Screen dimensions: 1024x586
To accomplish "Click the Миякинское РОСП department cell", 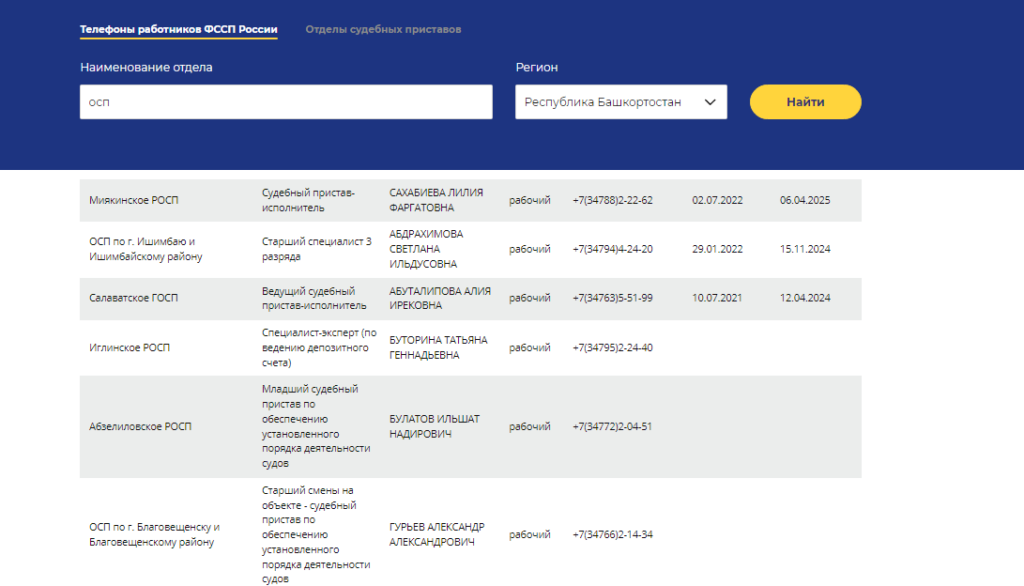I will [x=134, y=200].
